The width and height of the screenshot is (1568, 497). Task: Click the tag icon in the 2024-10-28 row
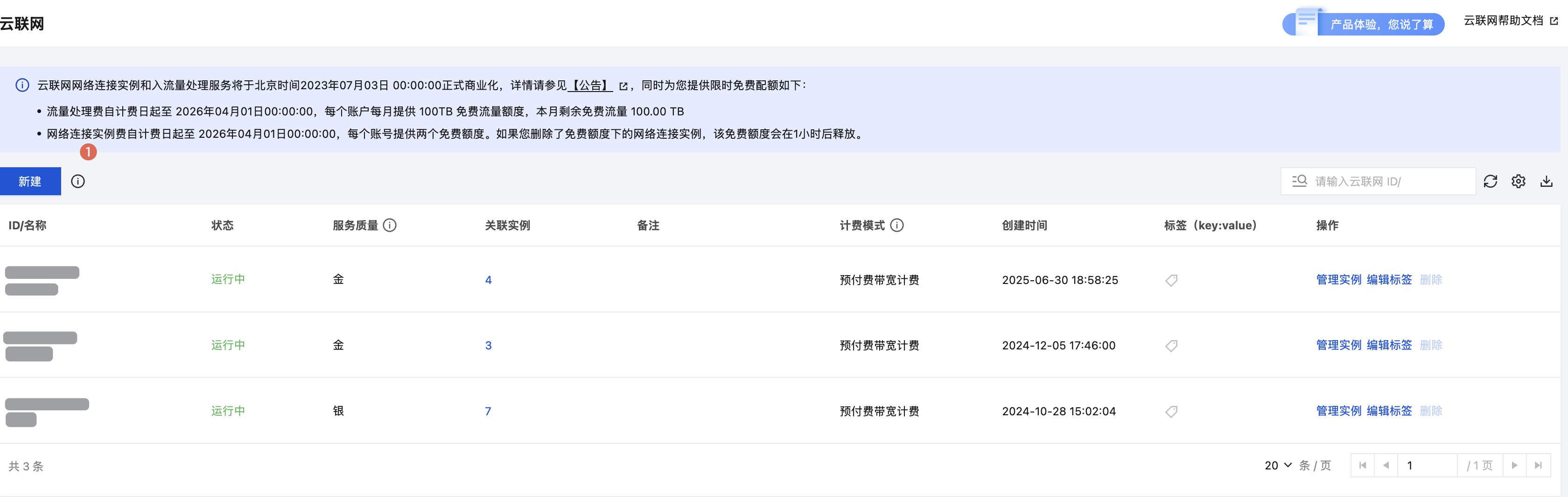coord(1171,412)
